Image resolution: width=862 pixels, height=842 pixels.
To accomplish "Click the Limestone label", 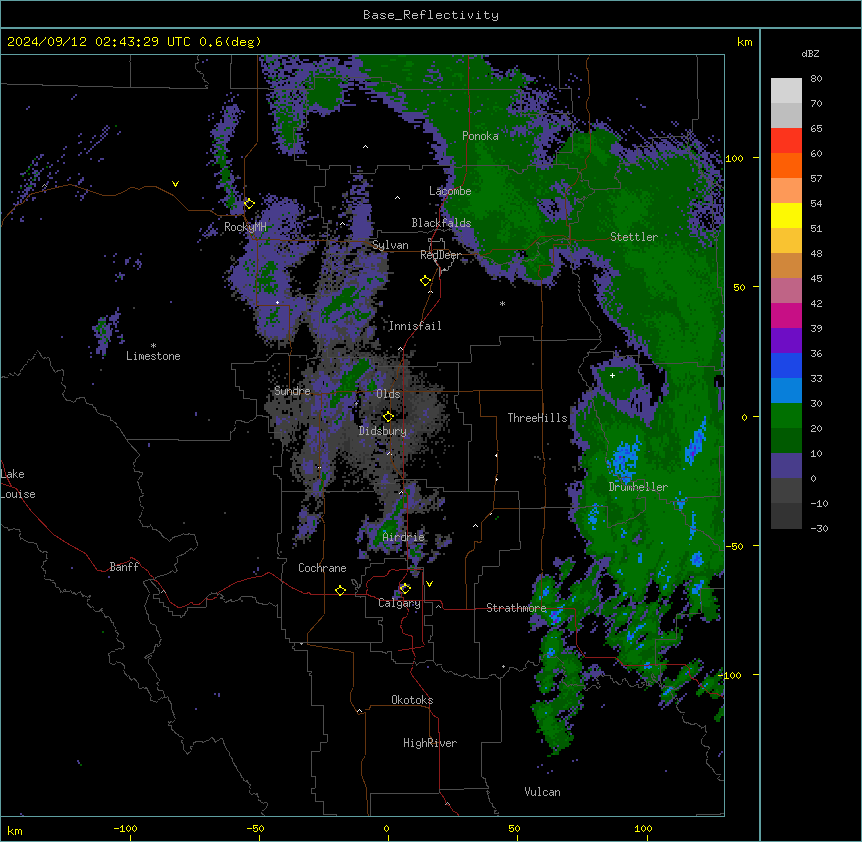I will click(153, 356).
